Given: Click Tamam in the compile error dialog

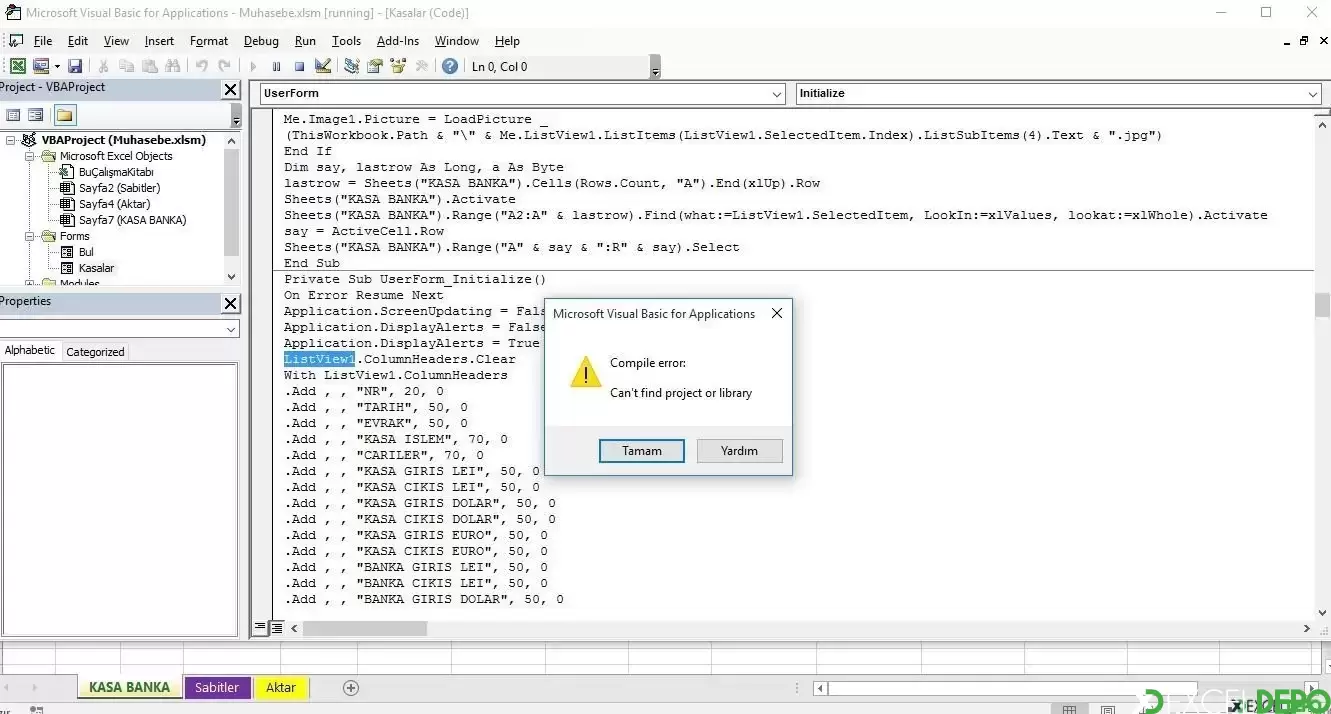Looking at the screenshot, I should click(642, 451).
